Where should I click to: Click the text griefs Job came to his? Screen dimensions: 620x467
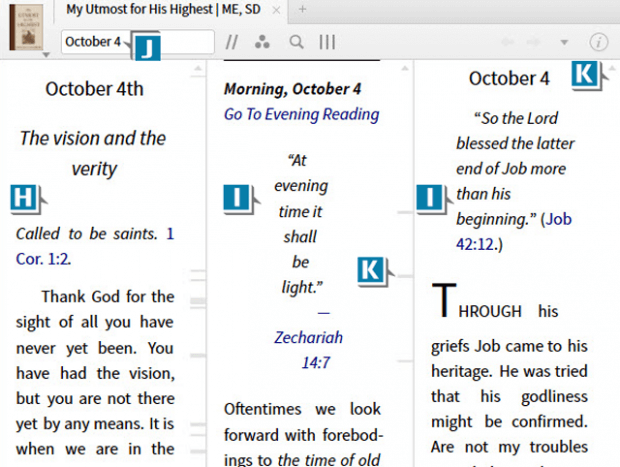(x=509, y=346)
